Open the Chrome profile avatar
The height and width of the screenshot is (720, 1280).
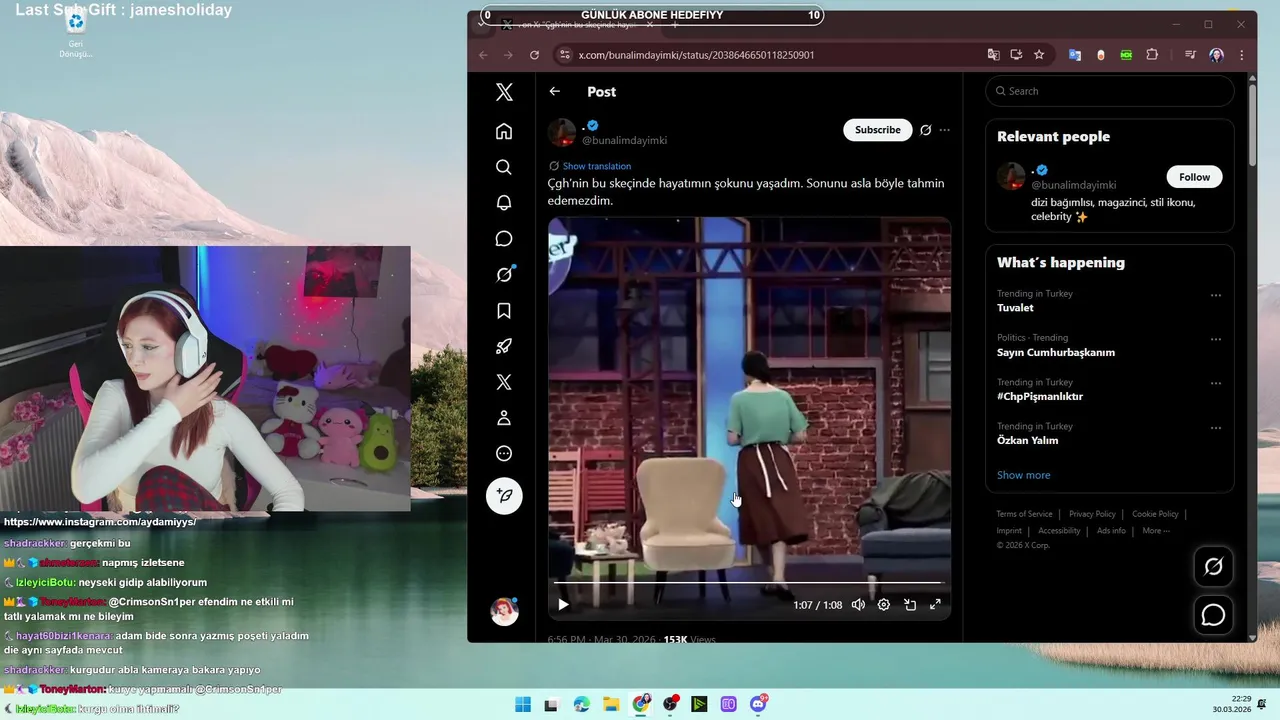1216,55
